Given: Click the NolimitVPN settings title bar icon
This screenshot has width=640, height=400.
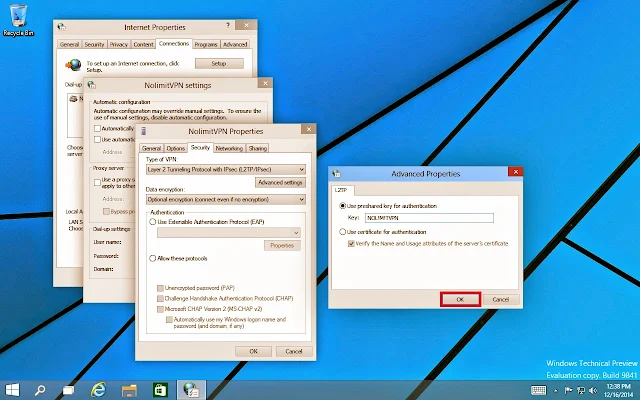Looking at the screenshot, I should point(91,85).
